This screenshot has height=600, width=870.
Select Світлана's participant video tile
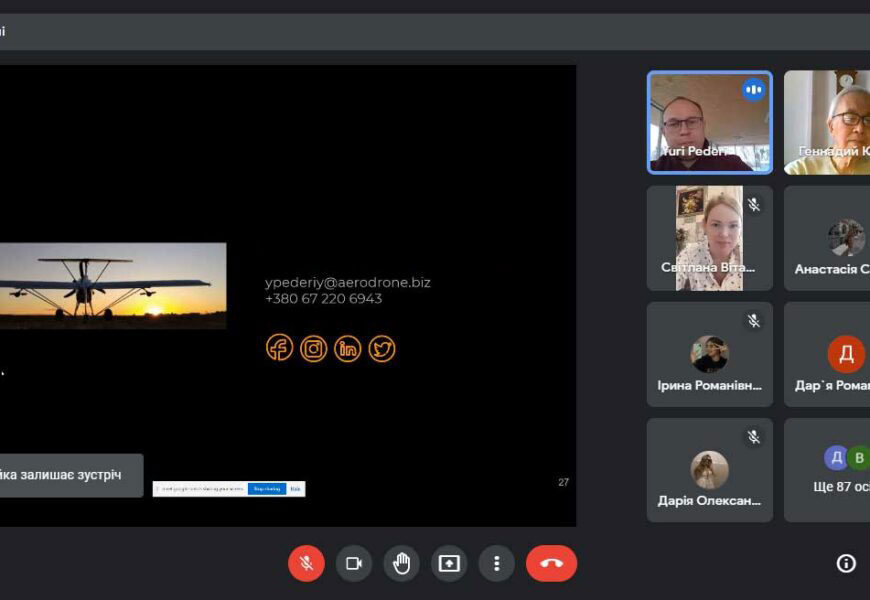tap(709, 238)
